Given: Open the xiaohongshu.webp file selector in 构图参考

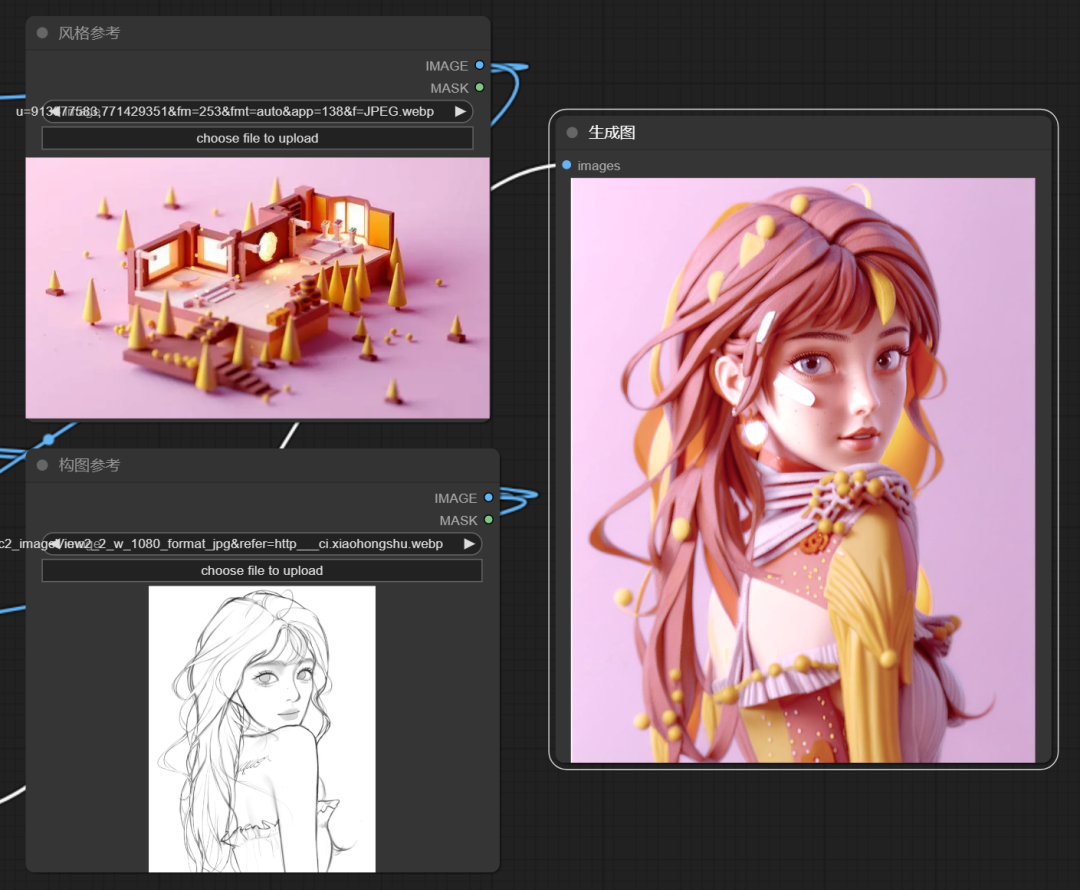Looking at the screenshot, I should coord(261,544).
